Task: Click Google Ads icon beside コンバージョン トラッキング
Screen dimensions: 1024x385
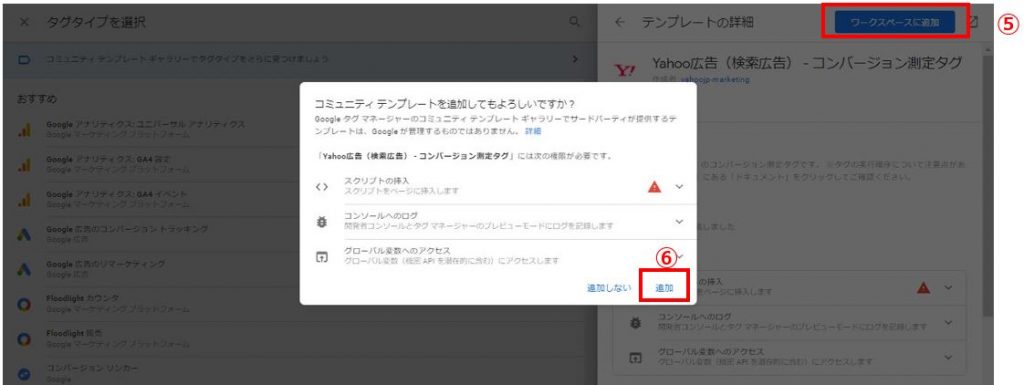Action: coord(24,235)
